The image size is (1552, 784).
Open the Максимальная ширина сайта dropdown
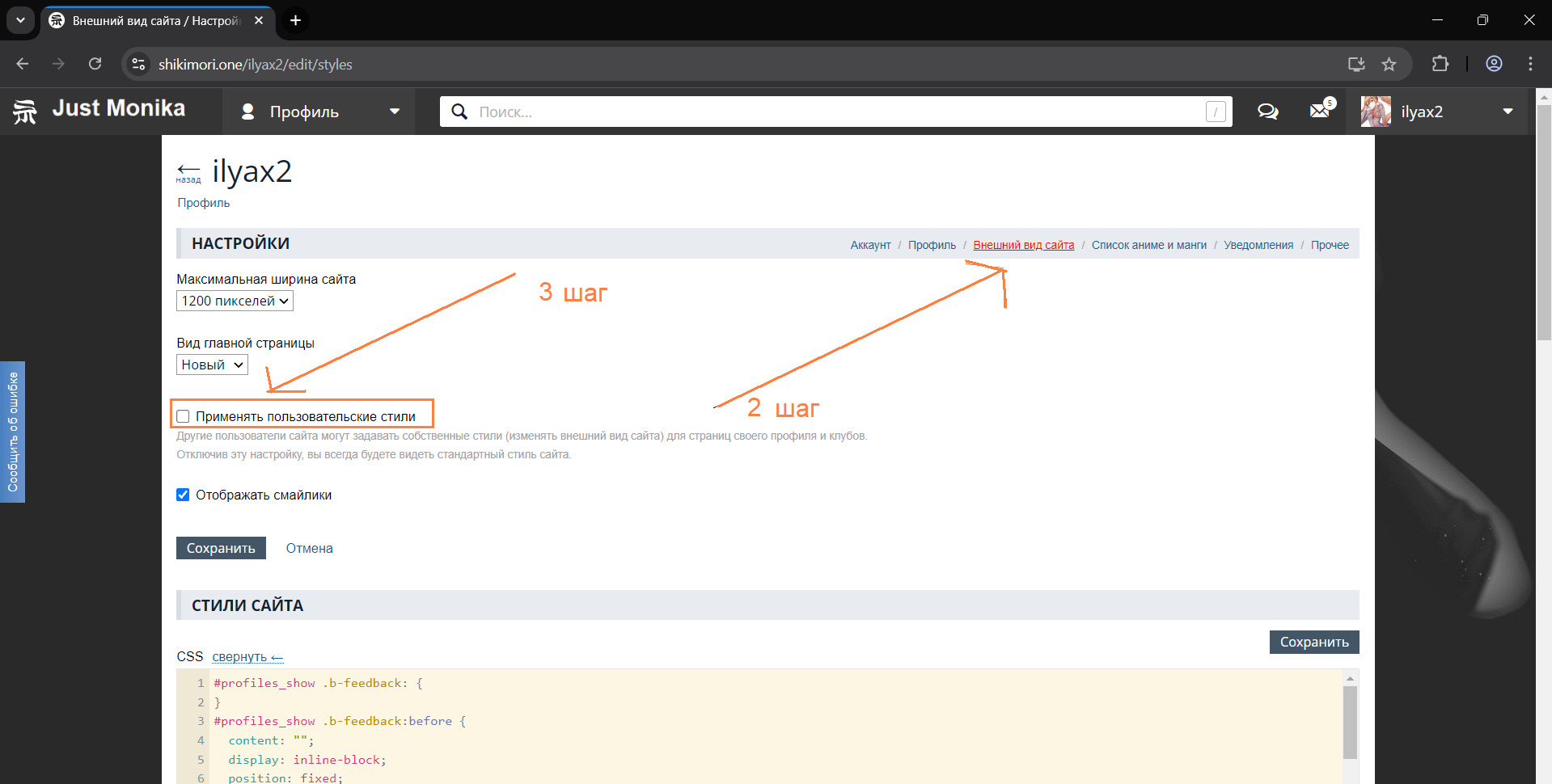point(235,301)
